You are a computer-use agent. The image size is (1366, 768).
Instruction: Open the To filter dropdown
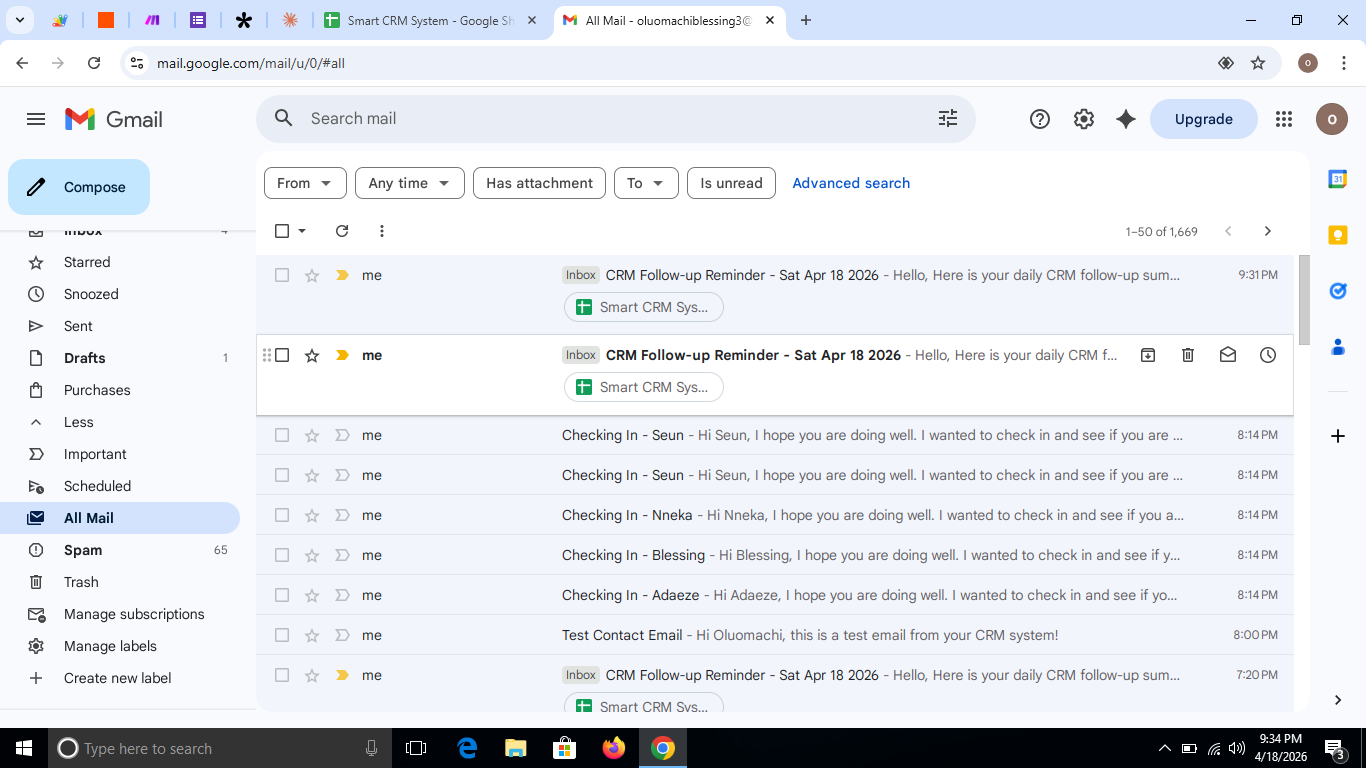coord(646,183)
